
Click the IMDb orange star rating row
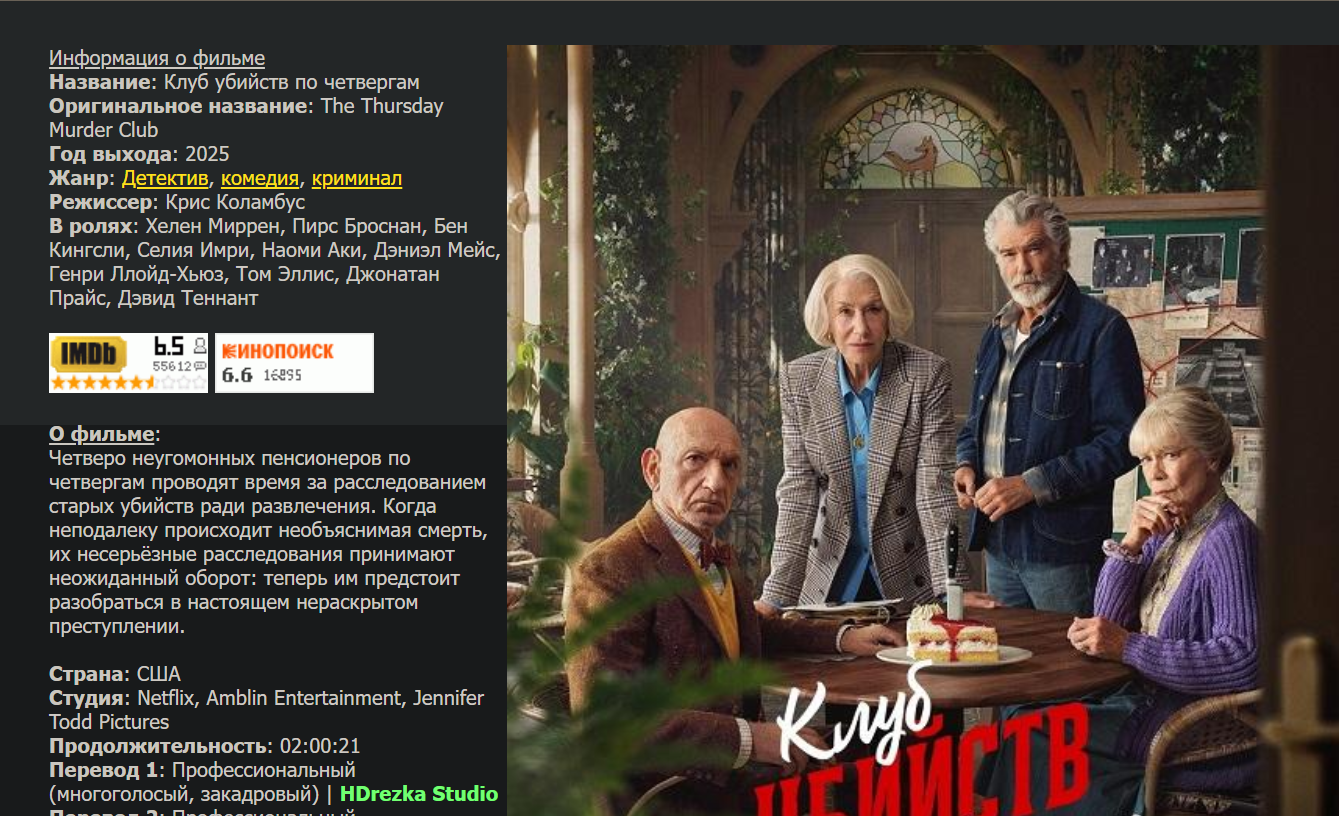pos(128,382)
